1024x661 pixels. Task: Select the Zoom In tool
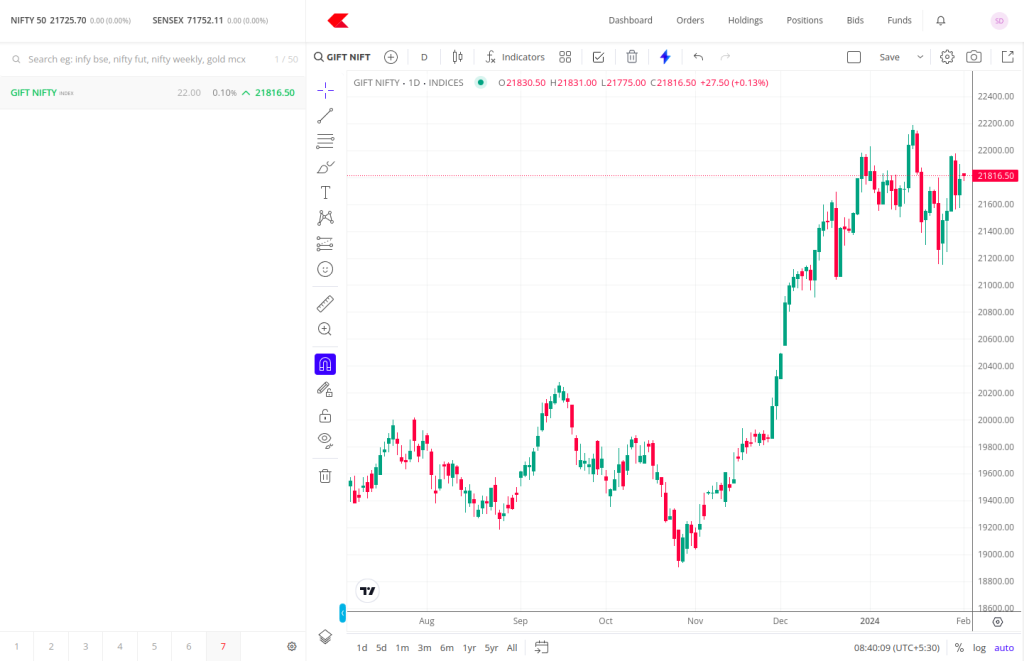[x=325, y=328]
